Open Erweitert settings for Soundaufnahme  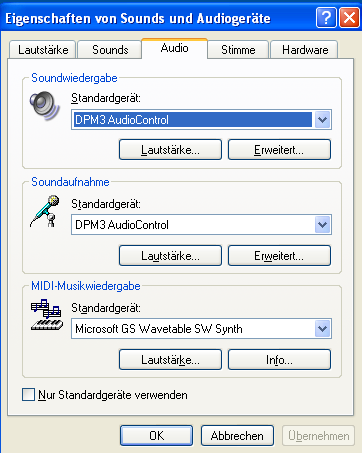[x=279, y=256]
